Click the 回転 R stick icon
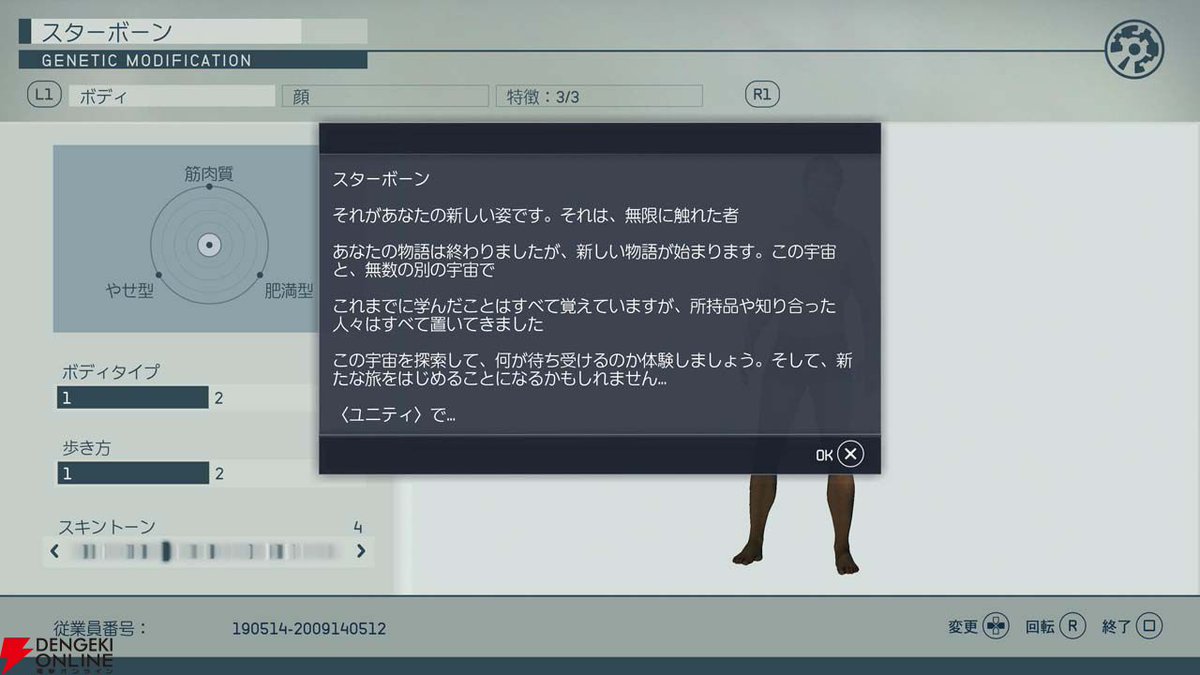This screenshot has width=1200, height=675. tap(1072, 627)
